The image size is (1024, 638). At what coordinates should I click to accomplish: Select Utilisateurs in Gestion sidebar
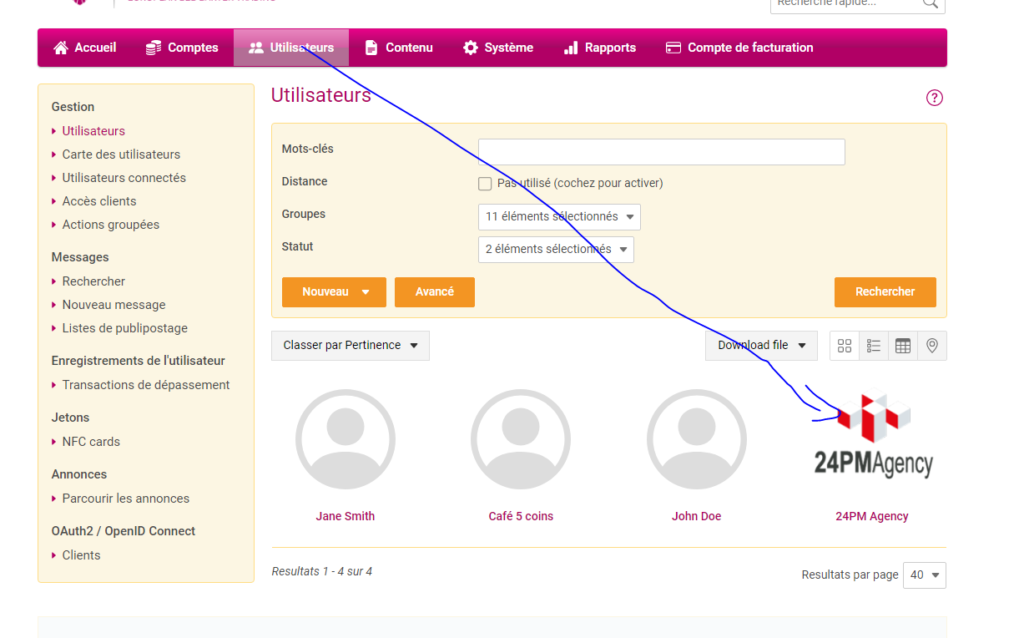tap(93, 131)
